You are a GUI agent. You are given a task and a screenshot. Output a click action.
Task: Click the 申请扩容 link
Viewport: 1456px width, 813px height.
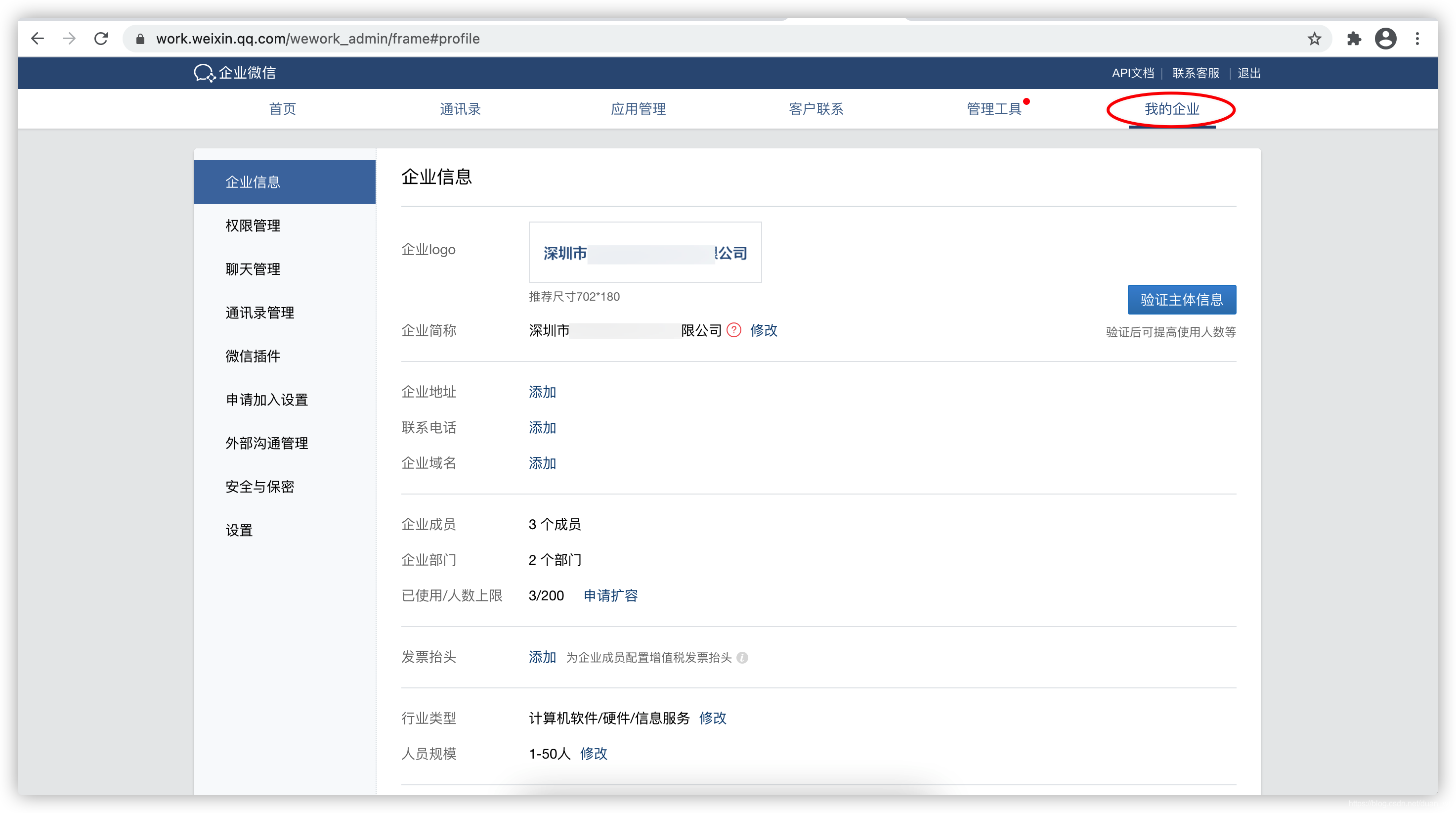[x=610, y=595]
